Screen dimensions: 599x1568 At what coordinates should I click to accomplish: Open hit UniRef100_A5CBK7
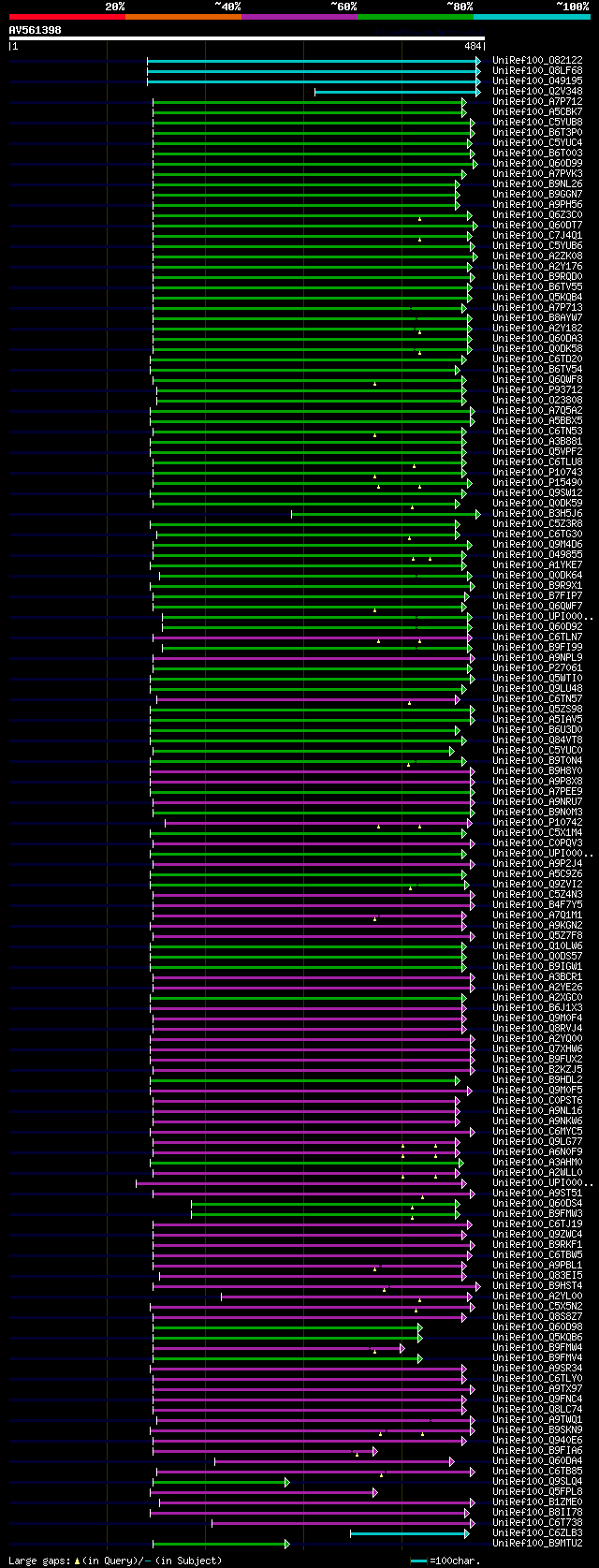click(537, 111)
